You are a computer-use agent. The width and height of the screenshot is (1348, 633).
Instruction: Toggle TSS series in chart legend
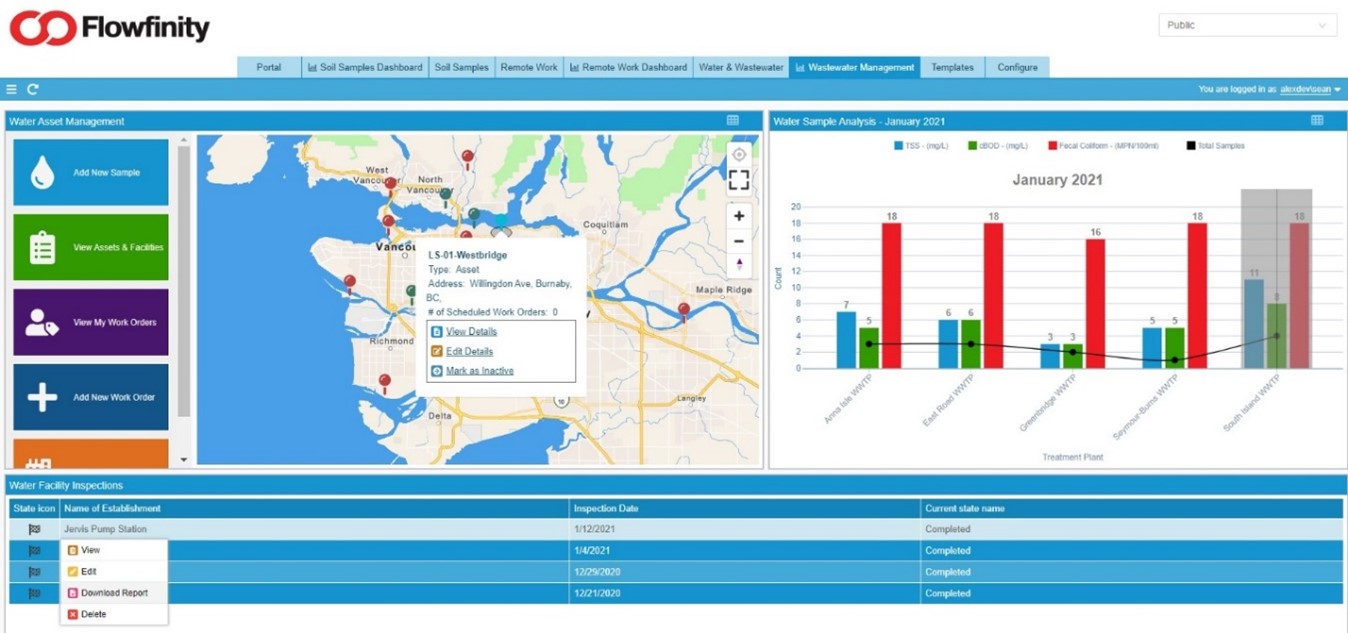pos(922,146)
